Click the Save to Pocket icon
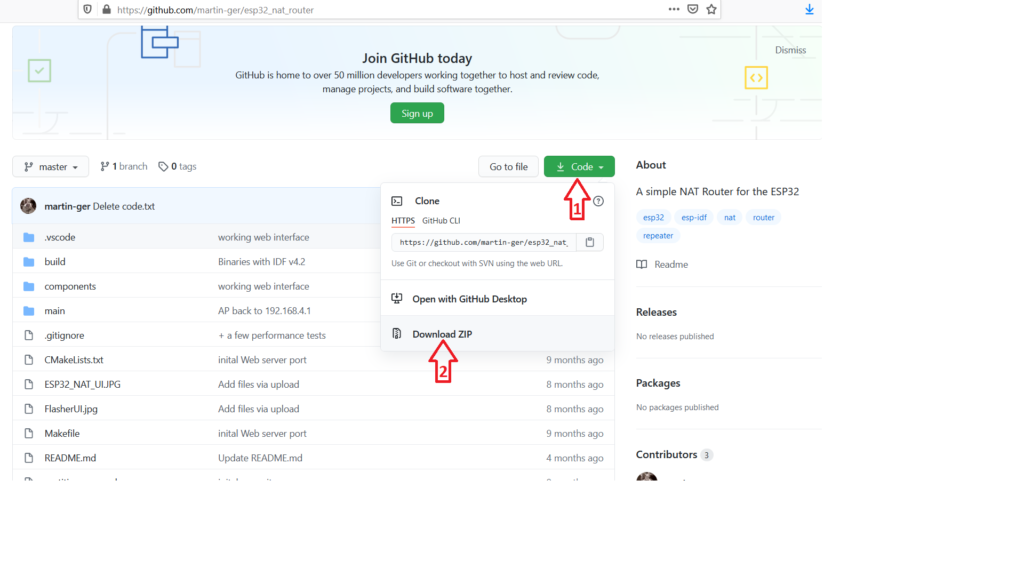 [x=693, y=9]
